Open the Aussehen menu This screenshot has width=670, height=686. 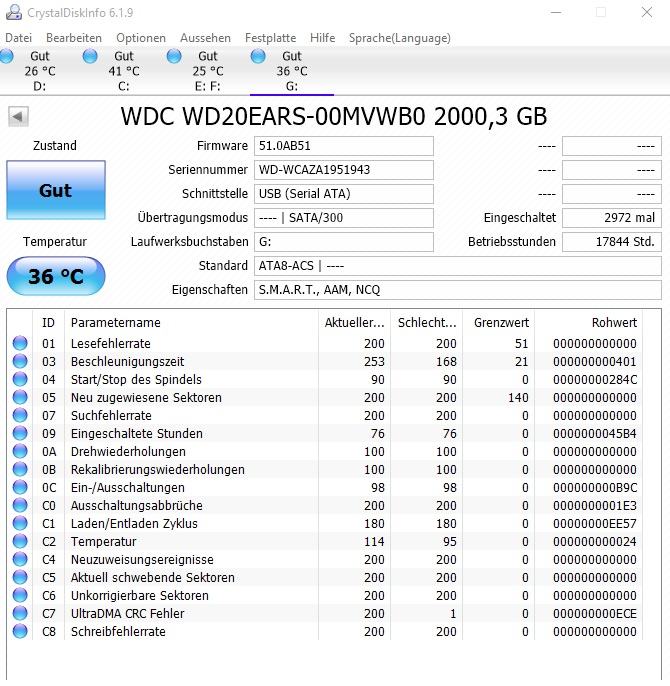click(x=205, y=38)
